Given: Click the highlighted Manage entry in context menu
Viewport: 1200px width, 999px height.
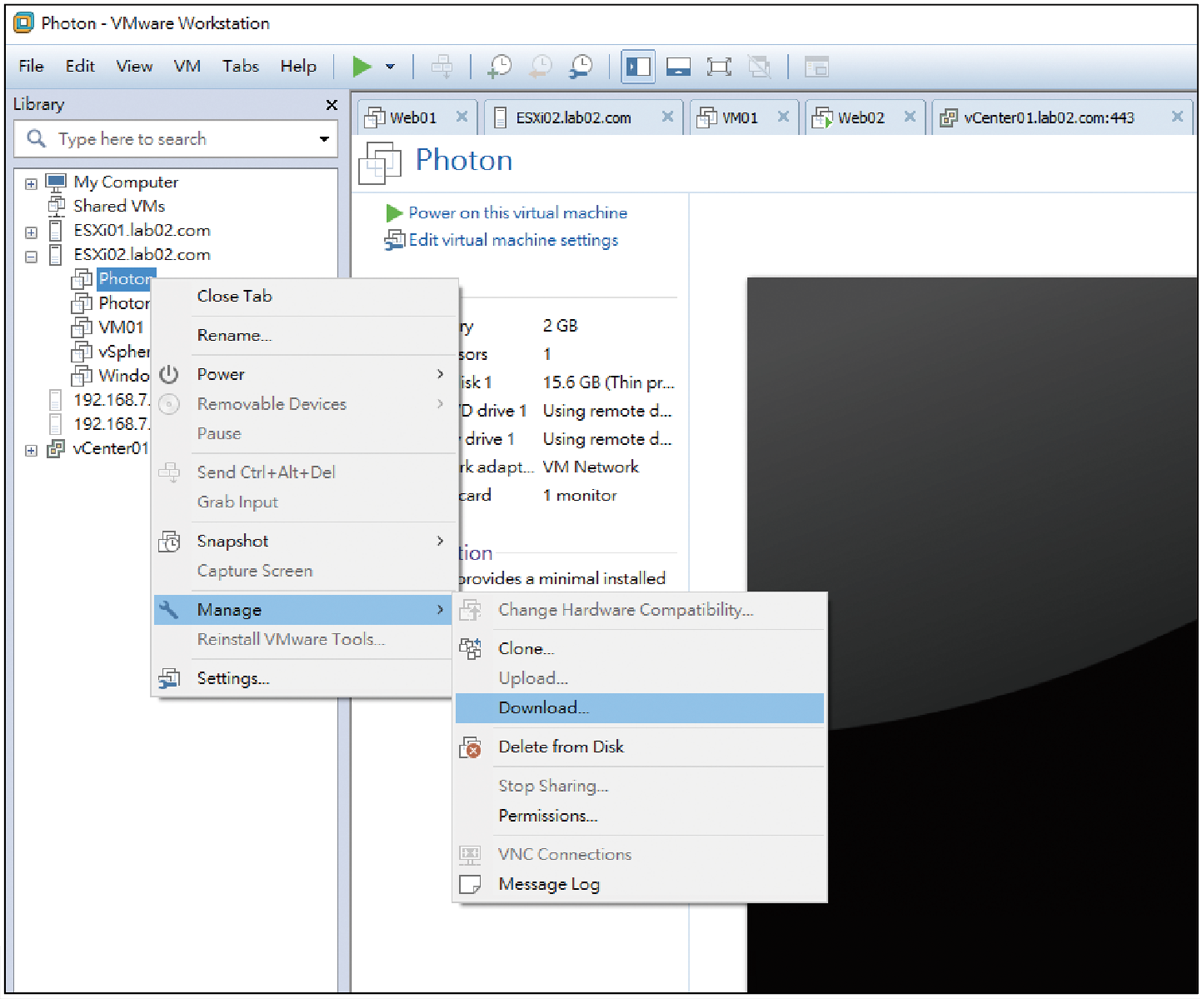Looking at the screenshot, I should (x=305, y=610).
